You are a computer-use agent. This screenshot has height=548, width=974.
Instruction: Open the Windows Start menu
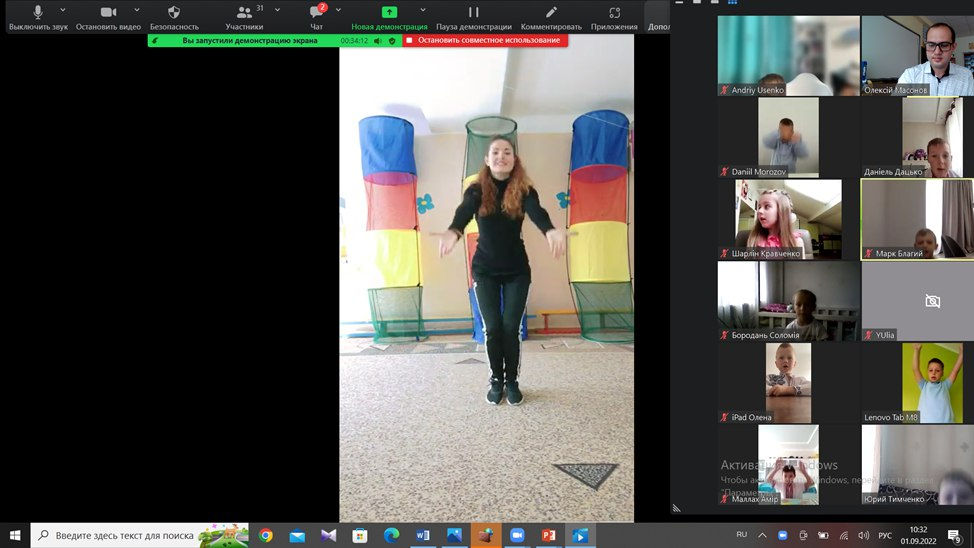click(15, 535)
